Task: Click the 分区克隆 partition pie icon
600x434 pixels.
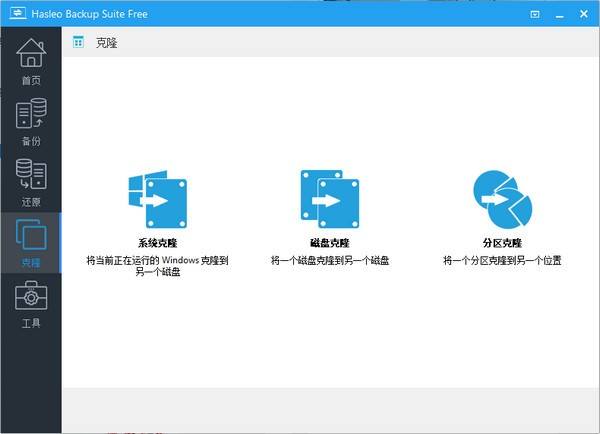Action: [501, 199]
